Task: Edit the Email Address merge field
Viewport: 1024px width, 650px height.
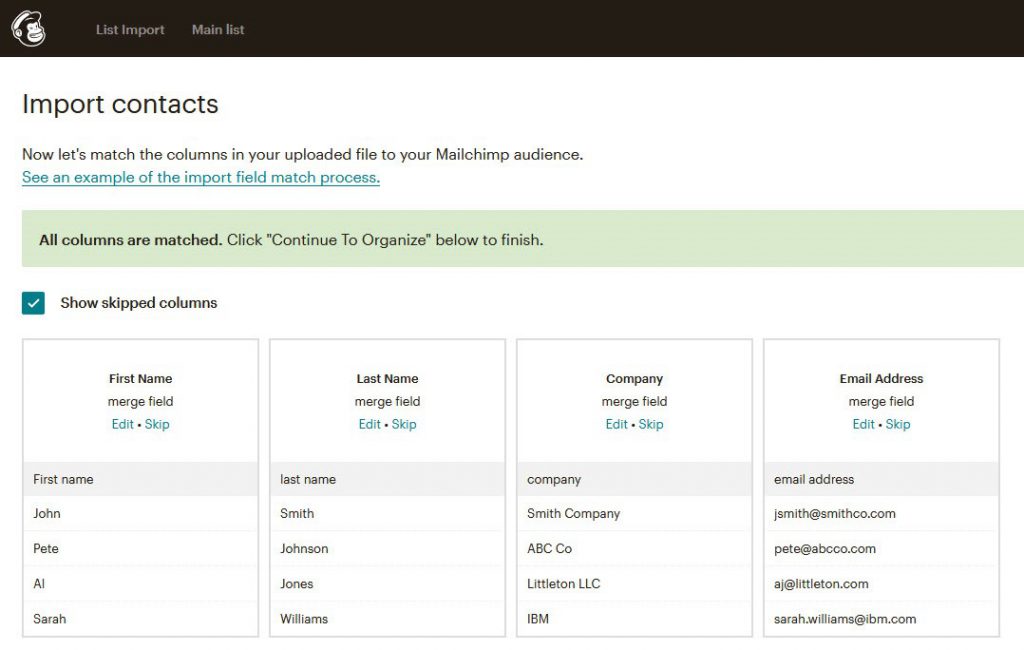Action: click(863, 424)
